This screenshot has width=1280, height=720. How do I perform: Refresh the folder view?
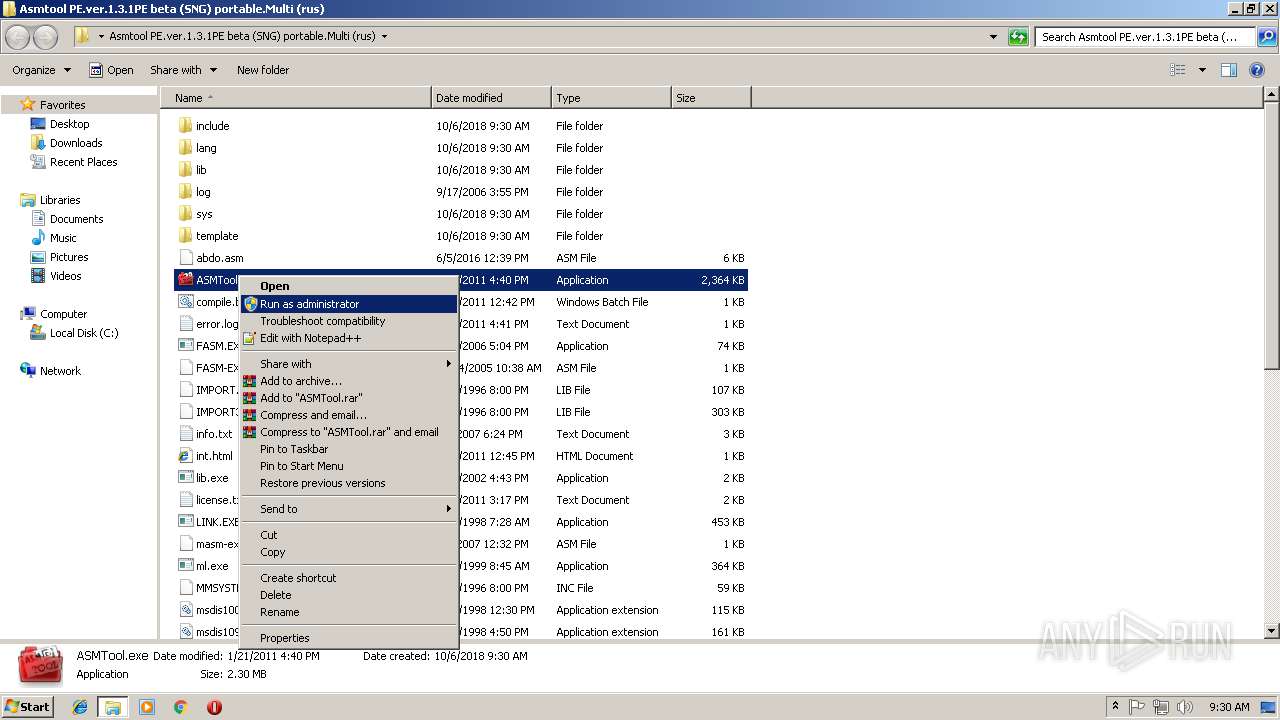1018,37
